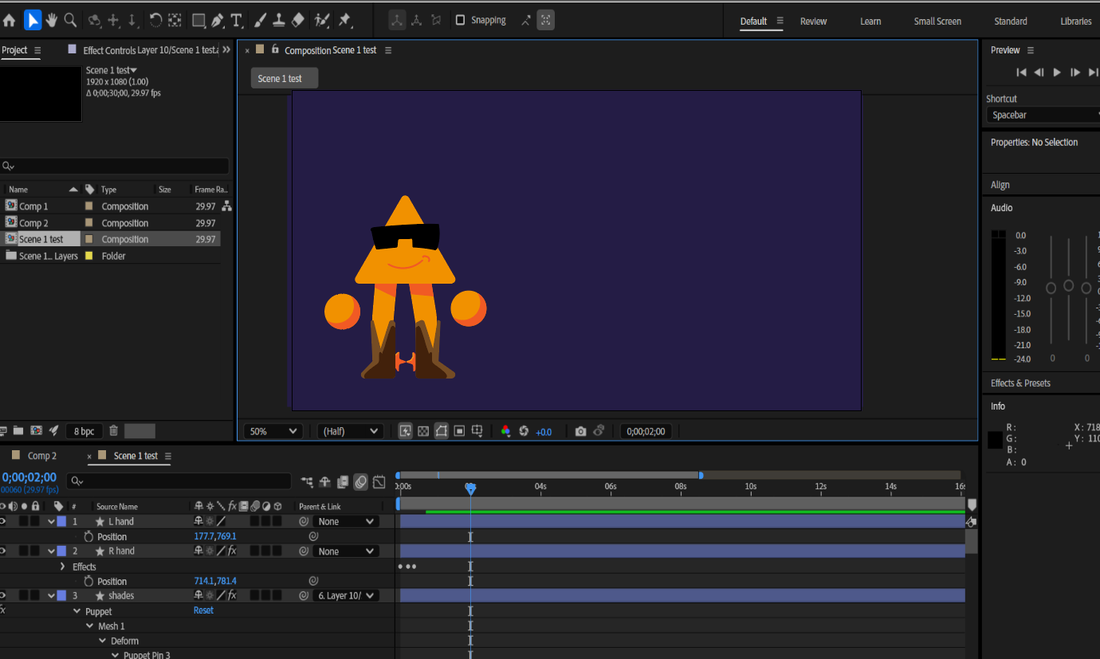This screenshot has height=659, width=1100.
Task: Click the Scene 1 test breadcrumb button
Action: click(x=284, y=78)
